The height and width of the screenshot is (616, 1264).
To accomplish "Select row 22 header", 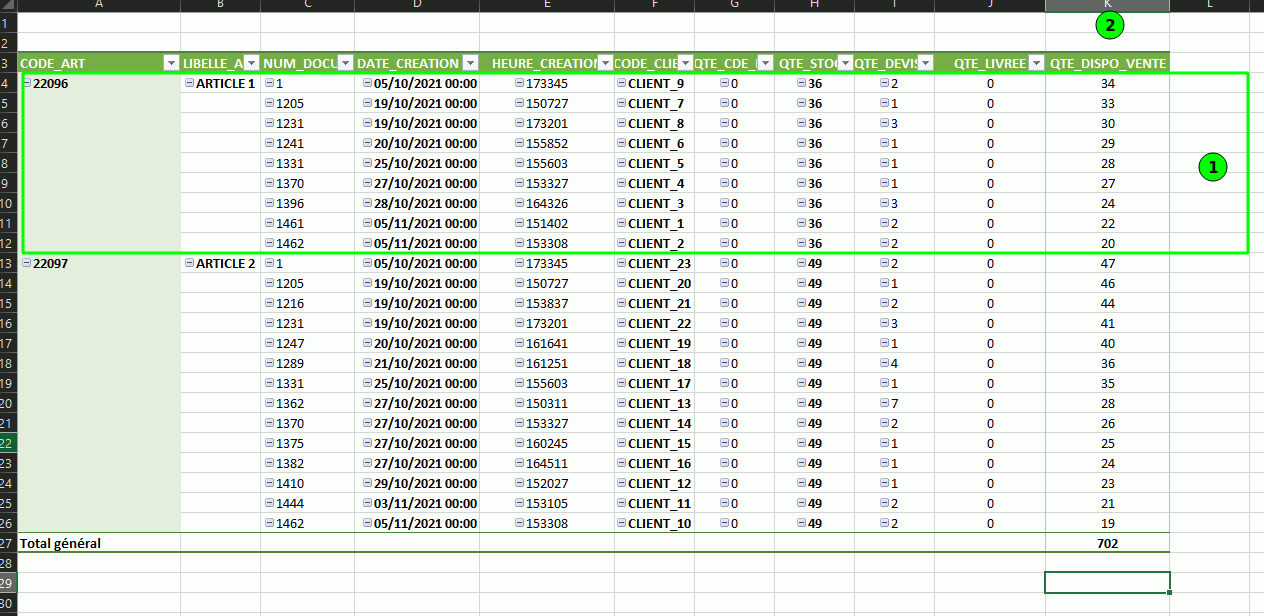I will click(8, 443).
